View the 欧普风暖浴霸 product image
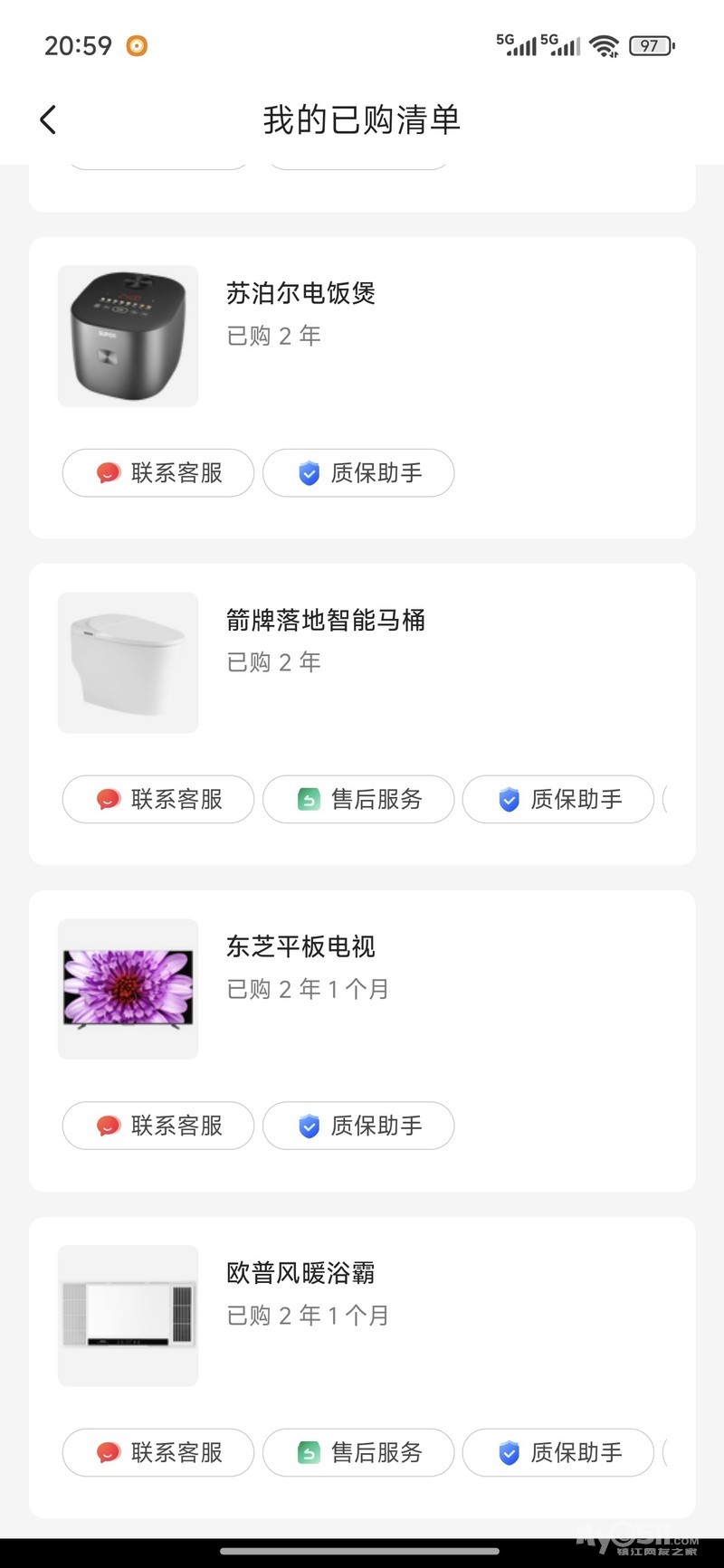Screen dimensions: 724x1568 click(x=129, y=1316)
